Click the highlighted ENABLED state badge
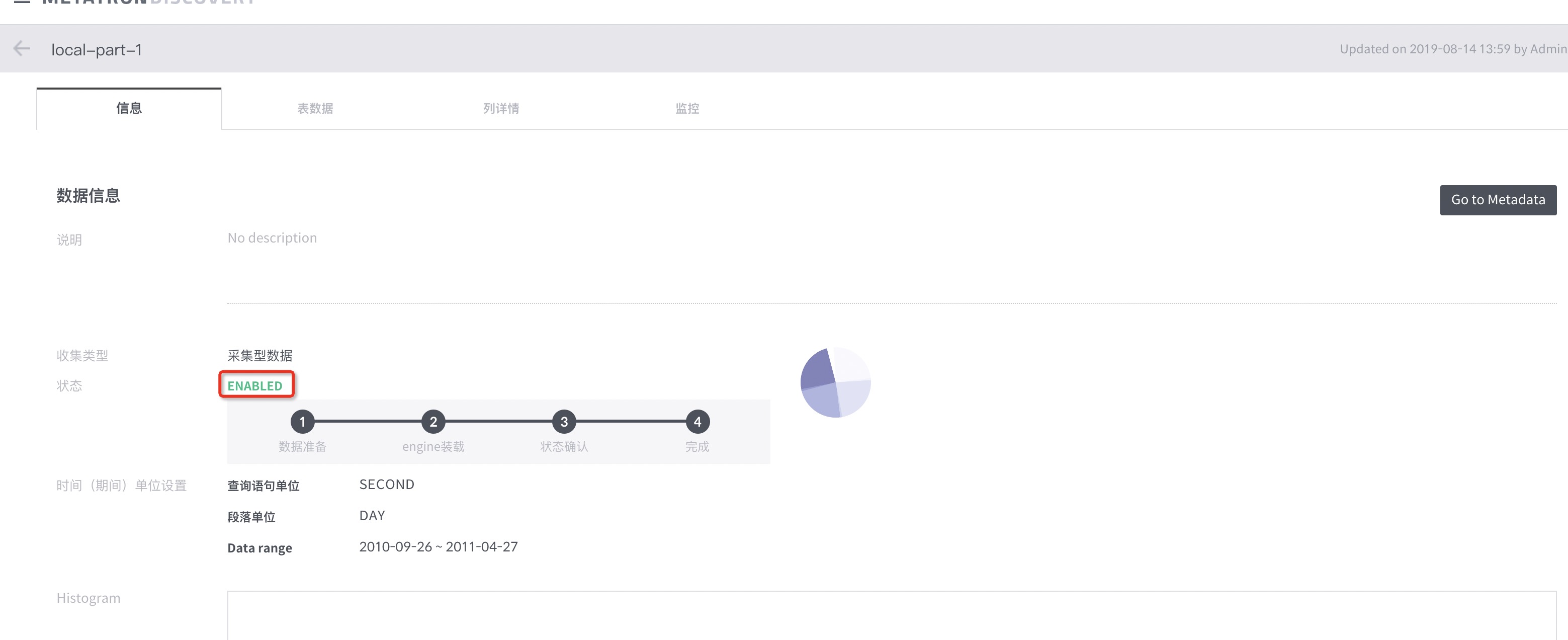 click(255, 385)
